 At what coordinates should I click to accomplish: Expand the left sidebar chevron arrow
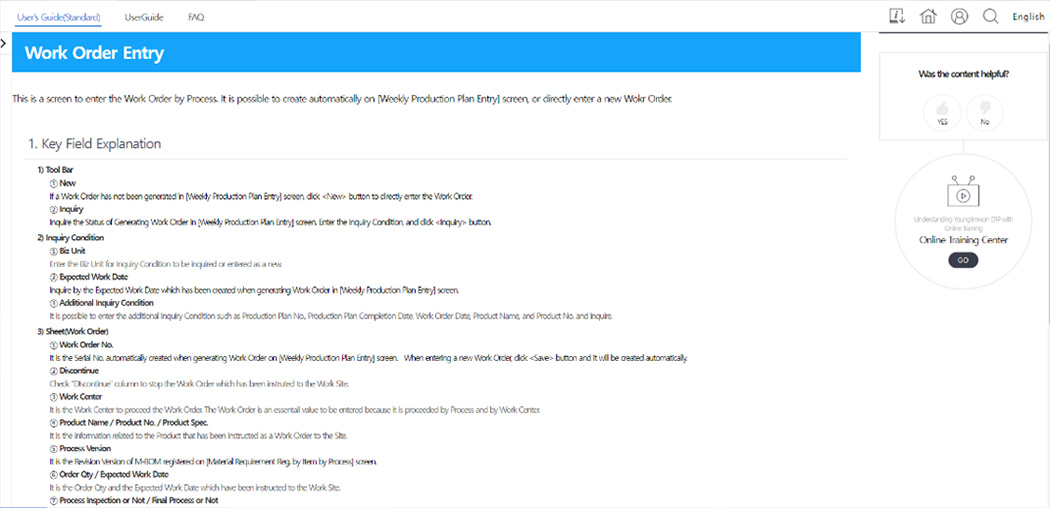(4, 43)
